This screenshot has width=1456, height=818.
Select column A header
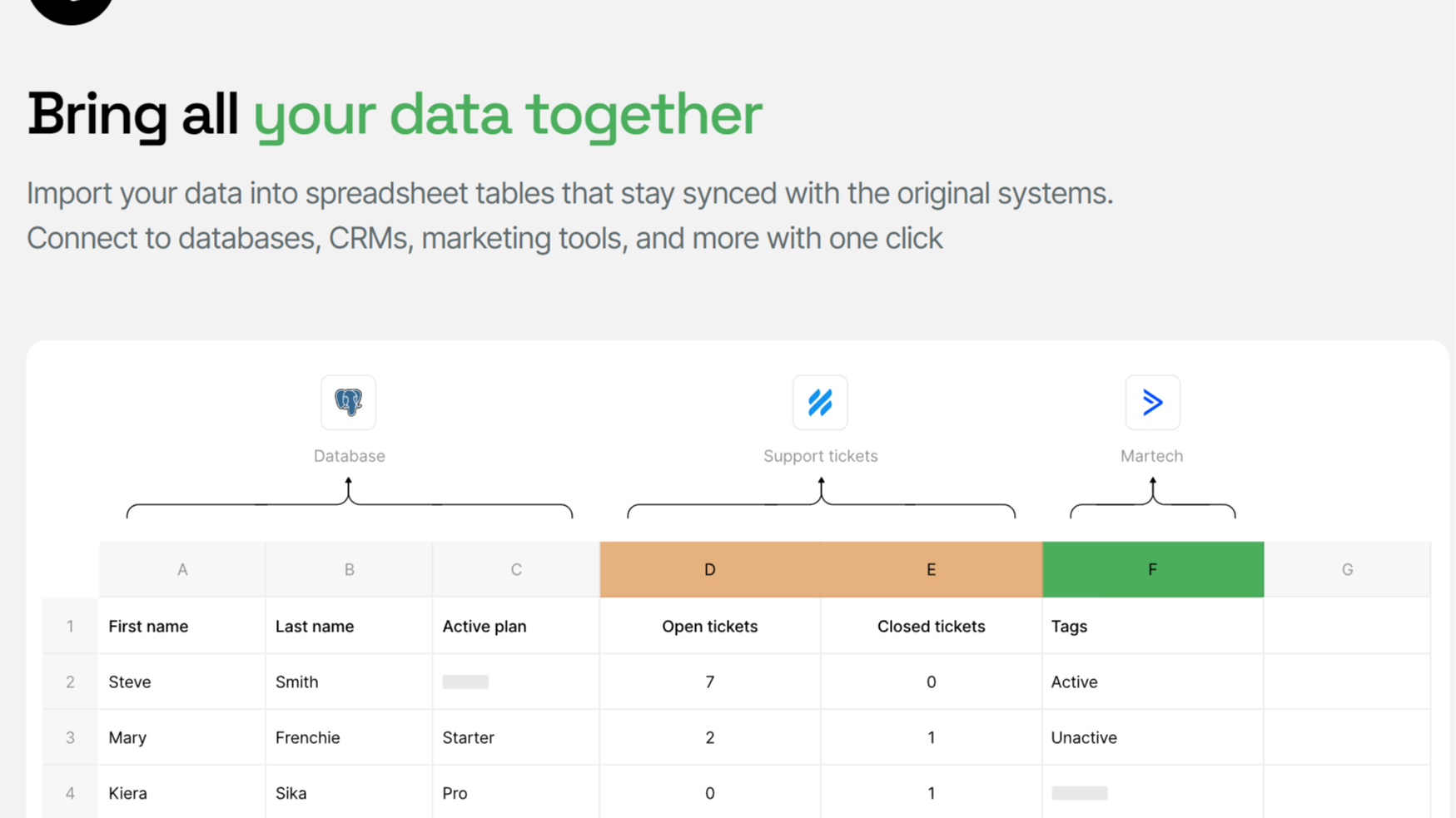[182, 570]
